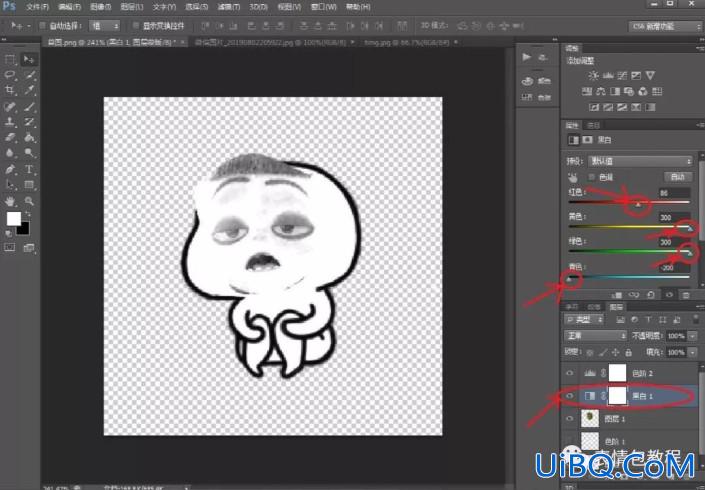This screenshot has width=705, height=490.
Task: Hide the 黑白 1 layer
Action: click(x=570, y=396)
